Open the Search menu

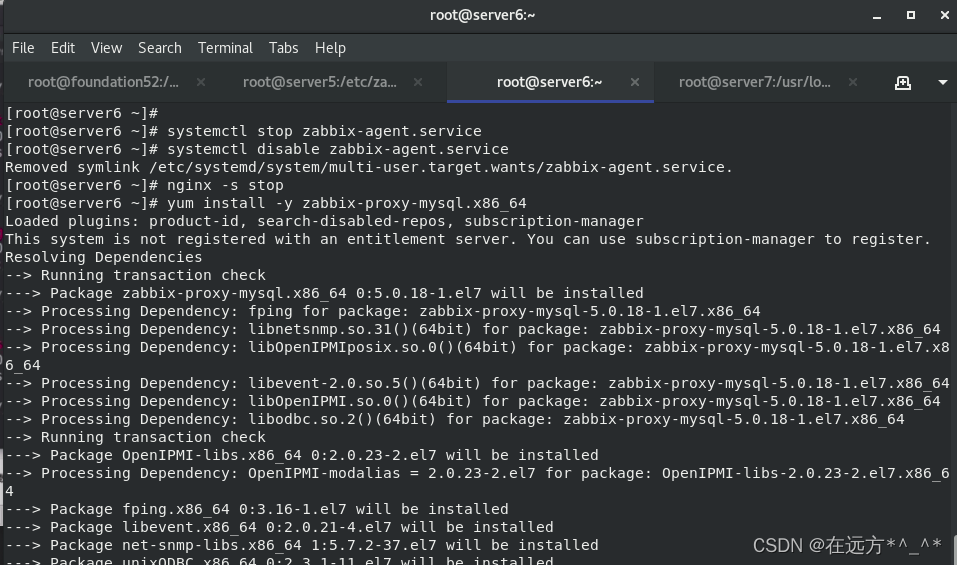(160, 48)
